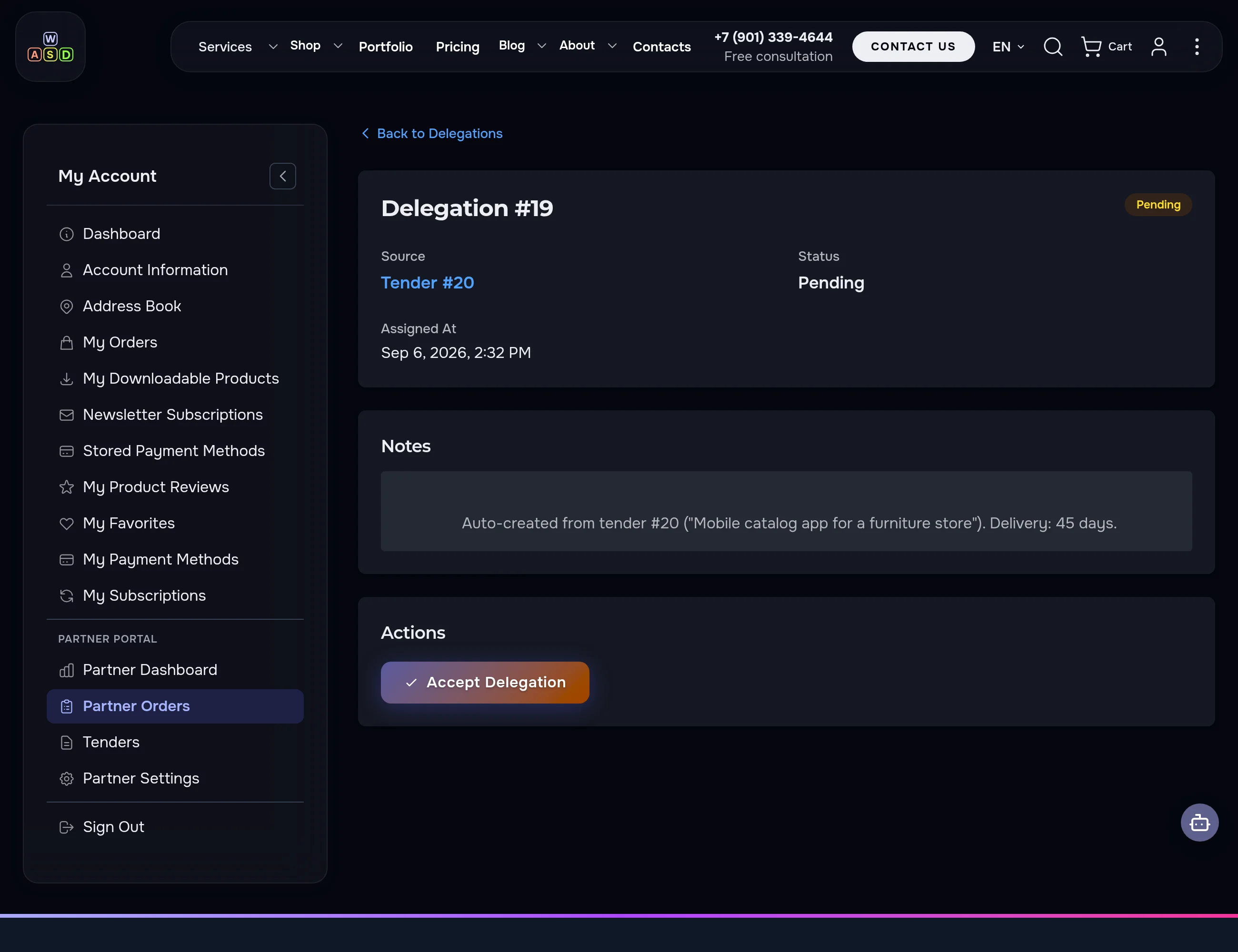
Task: Open the Tender #20 source link
Action: [428, 283]
